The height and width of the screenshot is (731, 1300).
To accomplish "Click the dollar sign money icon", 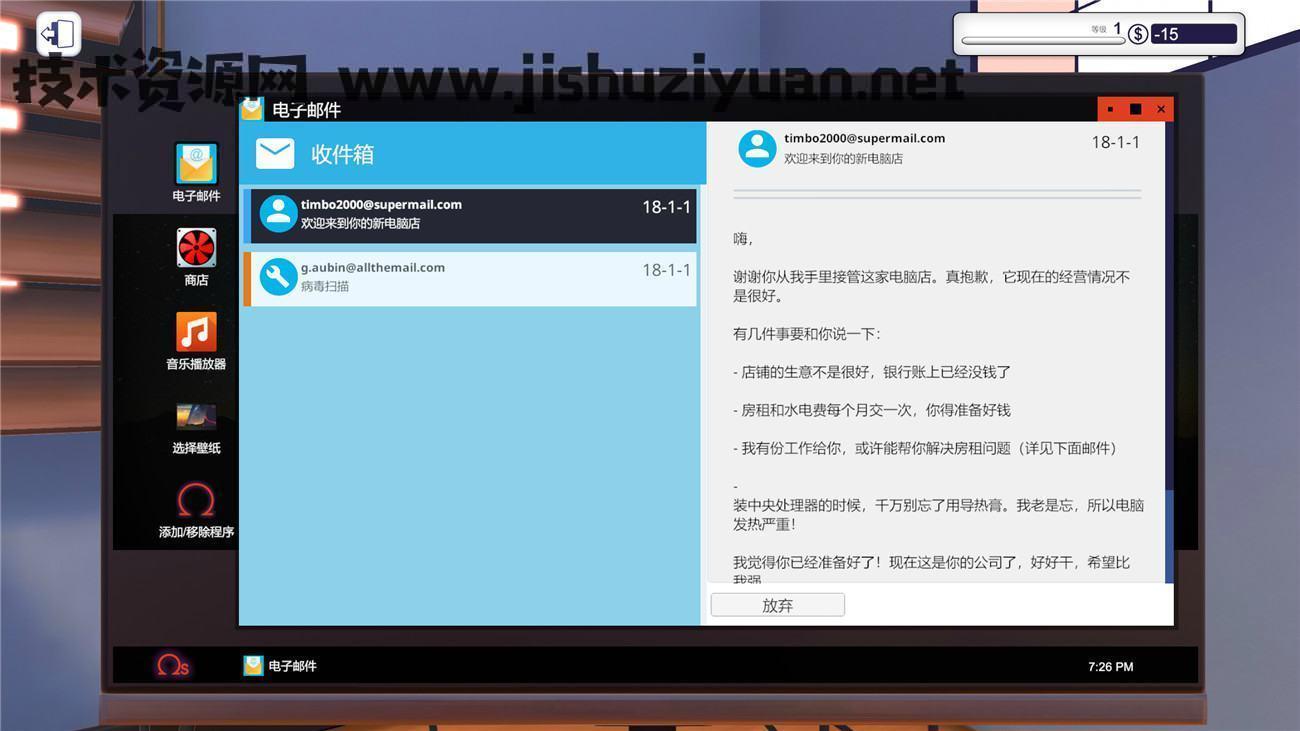I will [1138, 34].
